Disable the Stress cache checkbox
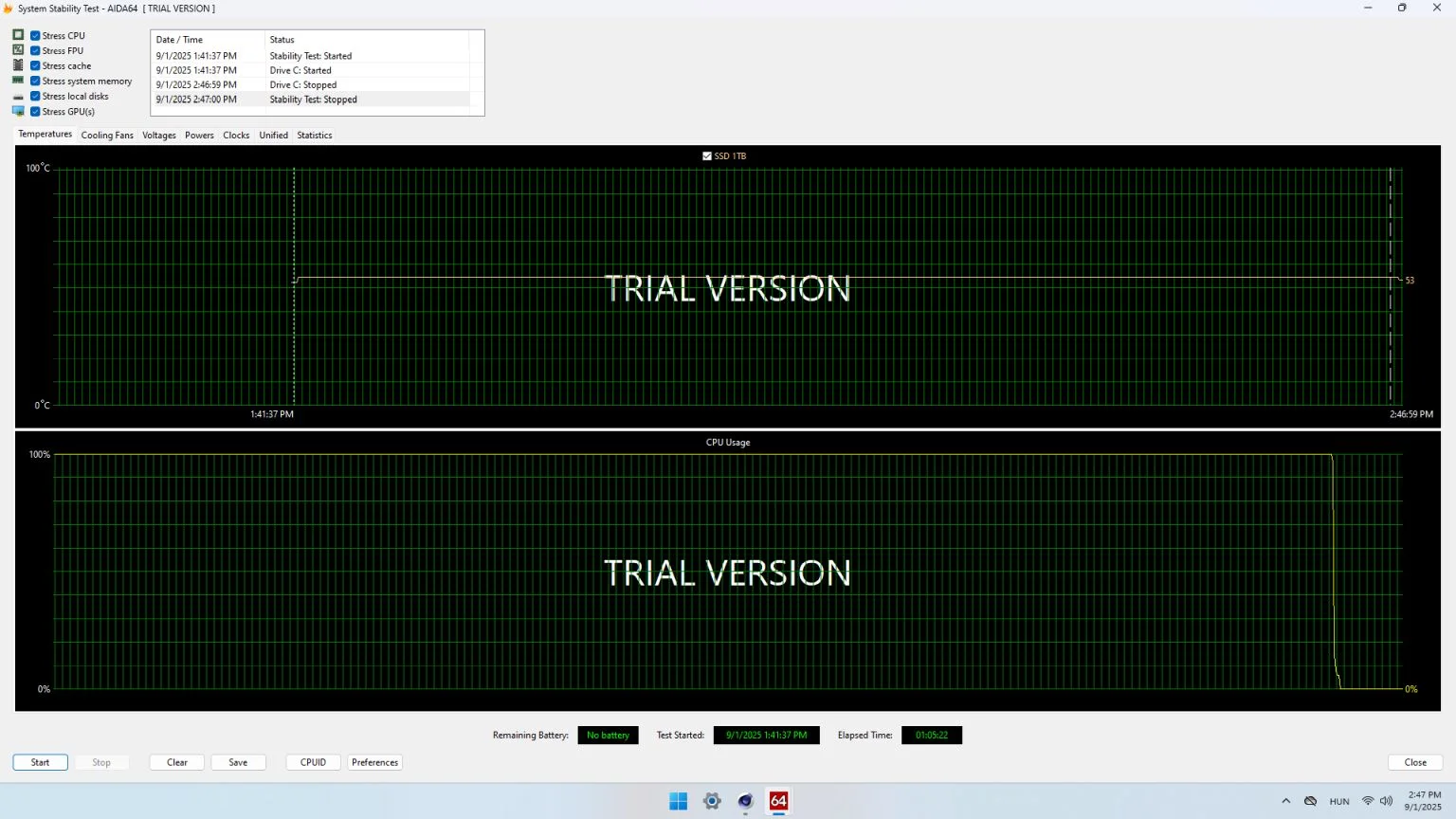 coord(35,66)
